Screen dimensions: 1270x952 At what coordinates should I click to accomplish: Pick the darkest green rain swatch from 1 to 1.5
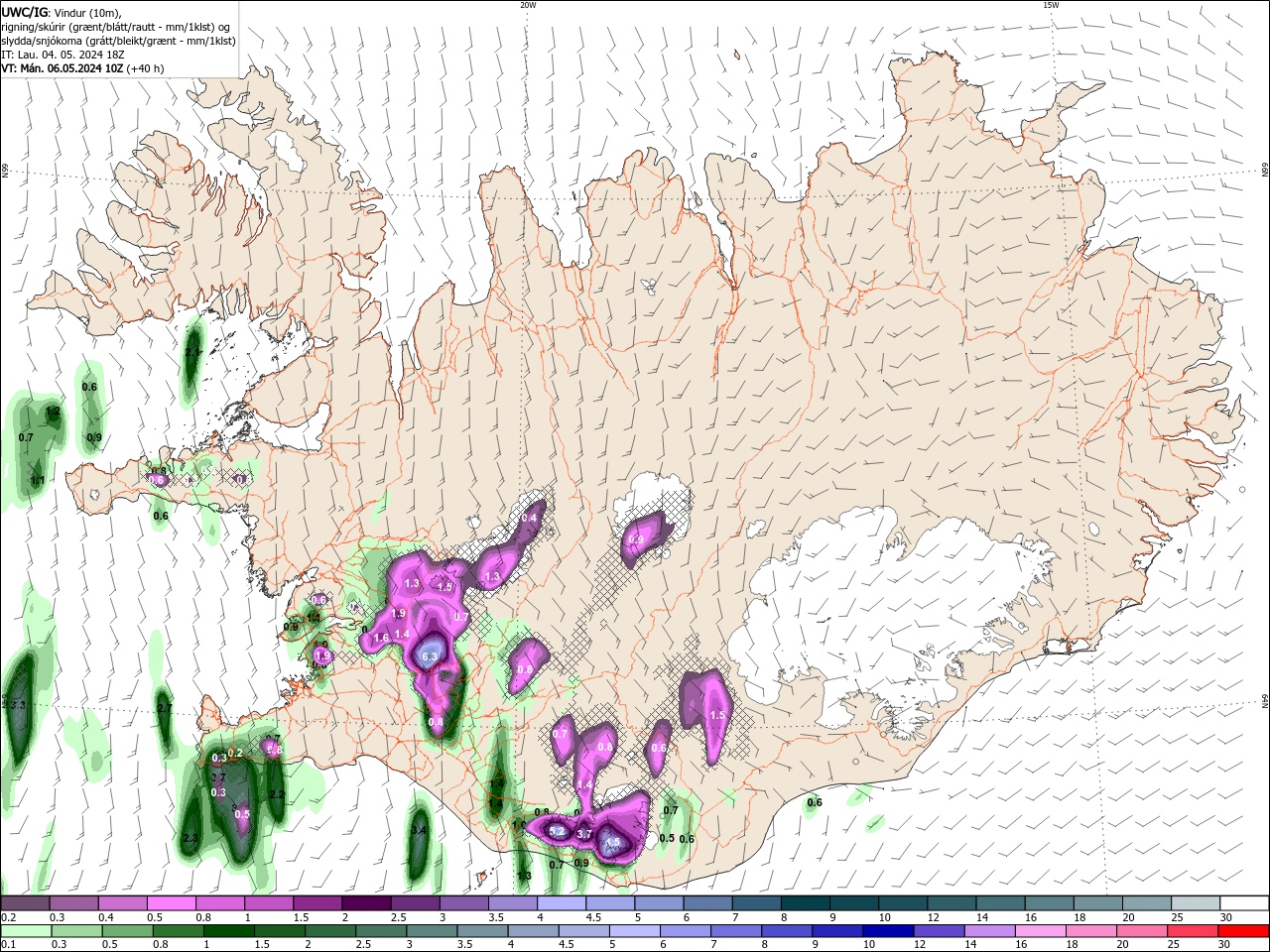coord(228,931)
